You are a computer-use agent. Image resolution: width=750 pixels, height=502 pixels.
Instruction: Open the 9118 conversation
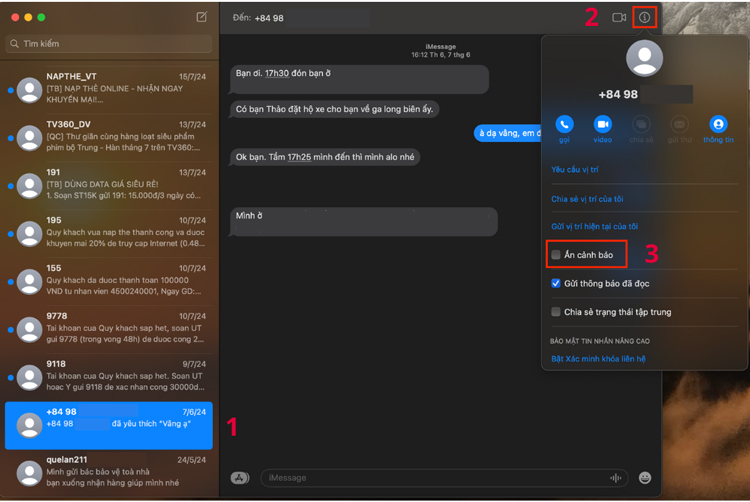tap(109, 377)
